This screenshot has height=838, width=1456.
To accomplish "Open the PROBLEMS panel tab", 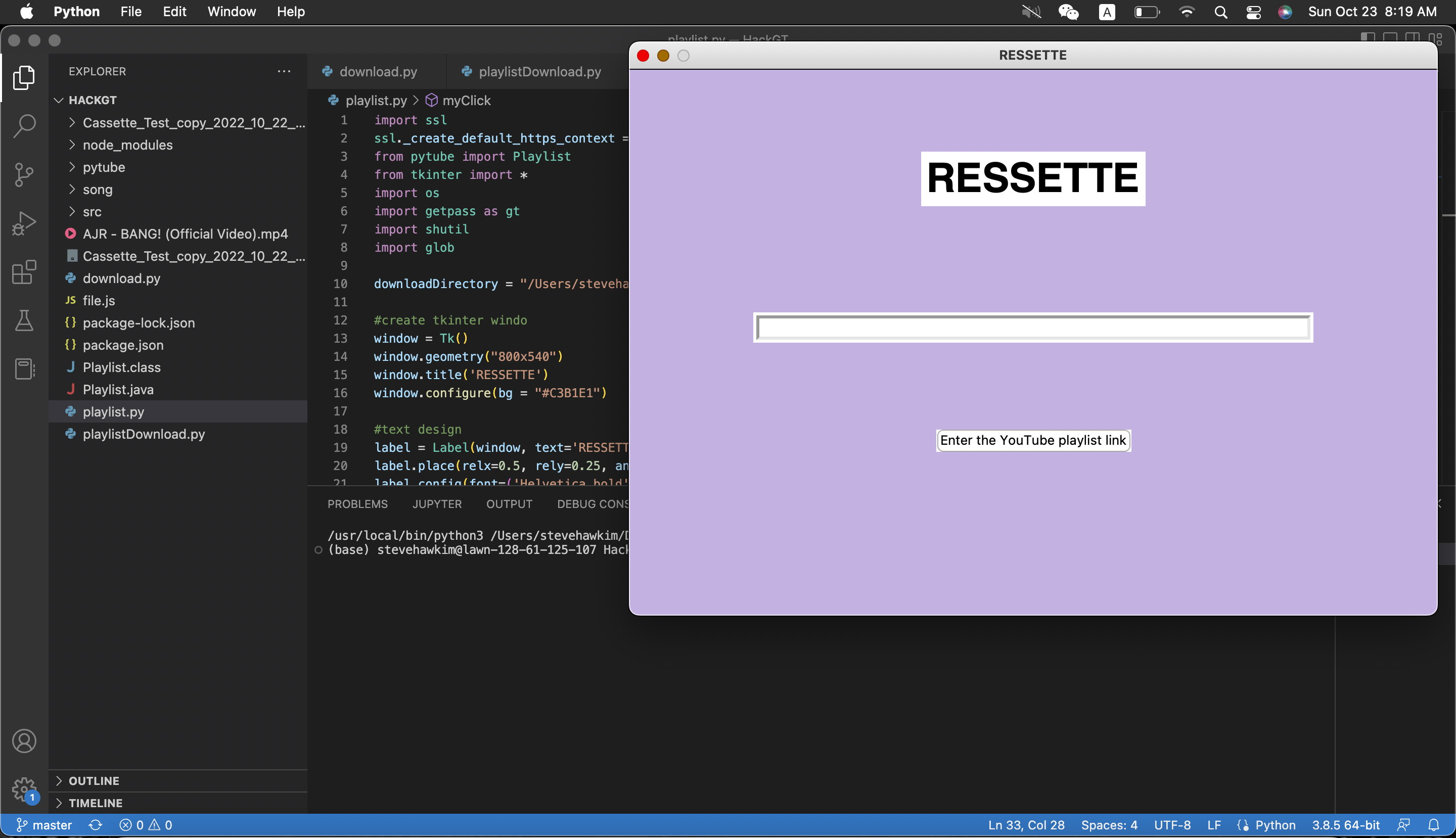I will click(357, 503).
